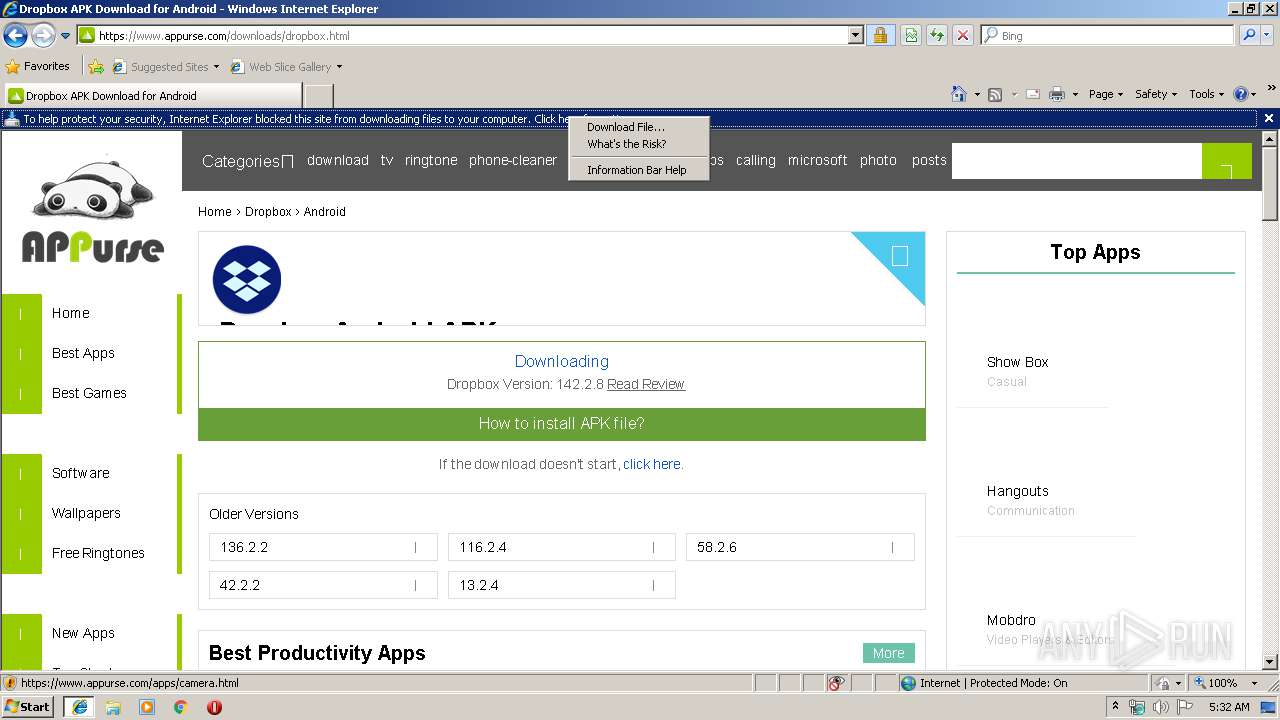Open the phone-cleaner category link
This screenshot has width=1280, height=720.
(513, 160)
